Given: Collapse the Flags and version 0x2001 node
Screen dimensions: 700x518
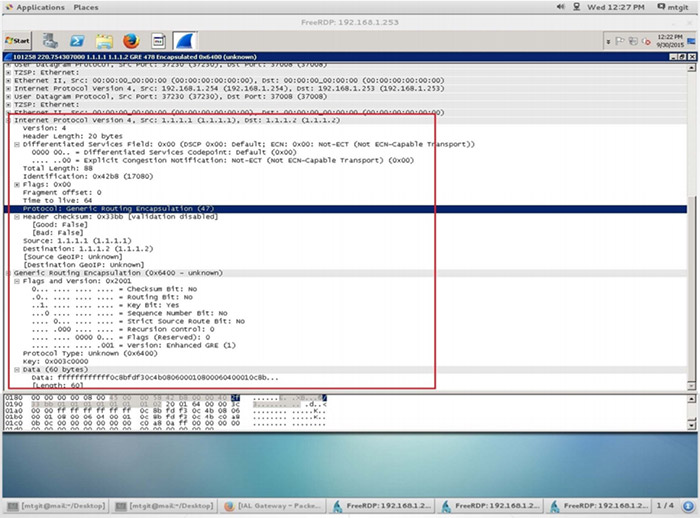Looking at the screenshot, I should 17,281.
